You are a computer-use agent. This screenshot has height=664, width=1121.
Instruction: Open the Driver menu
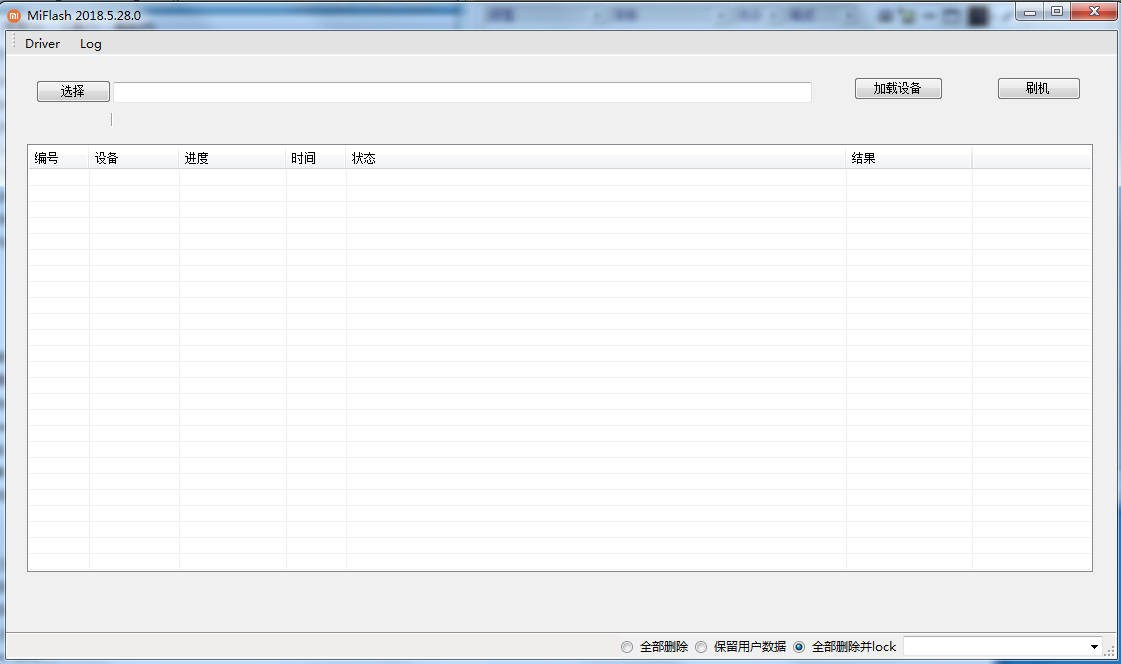tap(42, 44)
